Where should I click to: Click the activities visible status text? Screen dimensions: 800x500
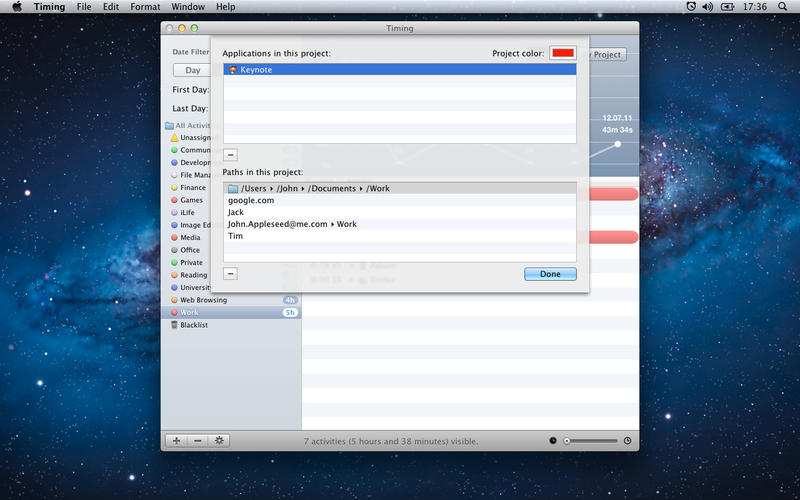point(391,441)
